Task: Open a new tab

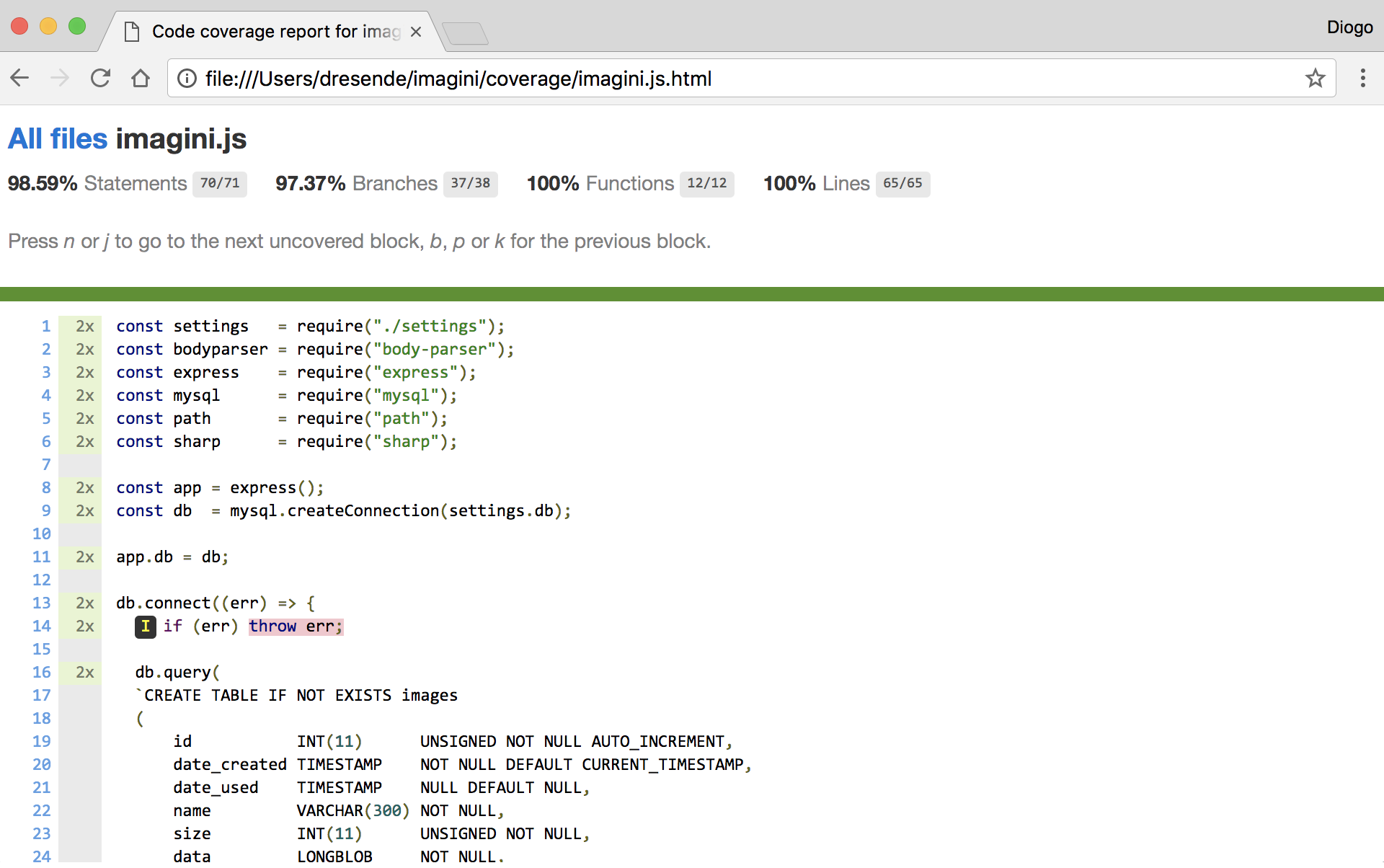Action: click(466, 33)
